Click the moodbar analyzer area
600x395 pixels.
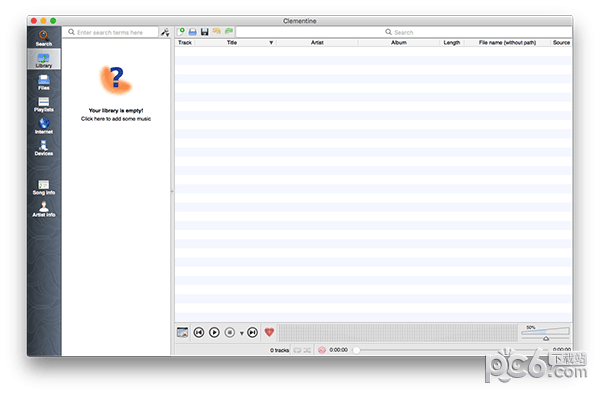(398, 333)
